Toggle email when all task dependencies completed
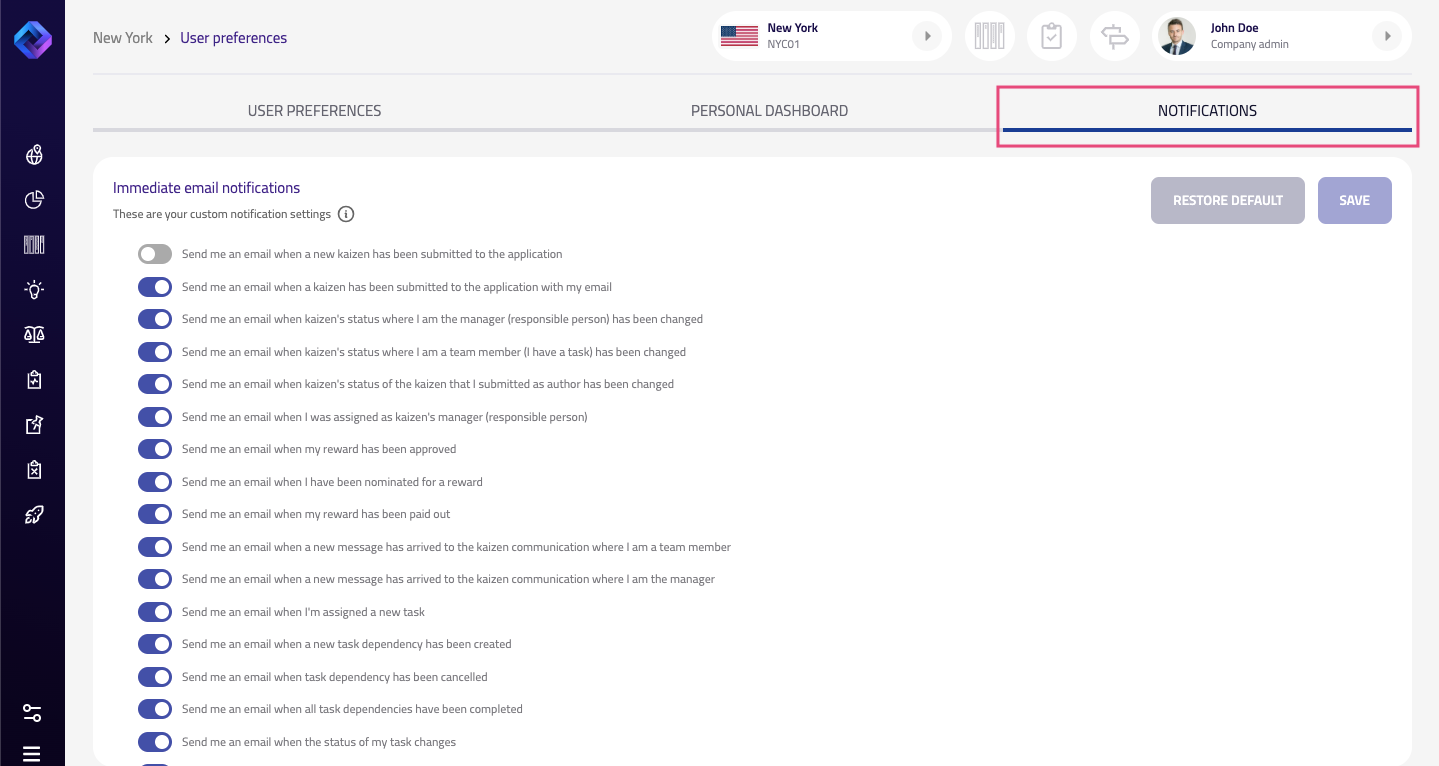The width and height of the screenshot is (1439, 766). tap(155, 709)
